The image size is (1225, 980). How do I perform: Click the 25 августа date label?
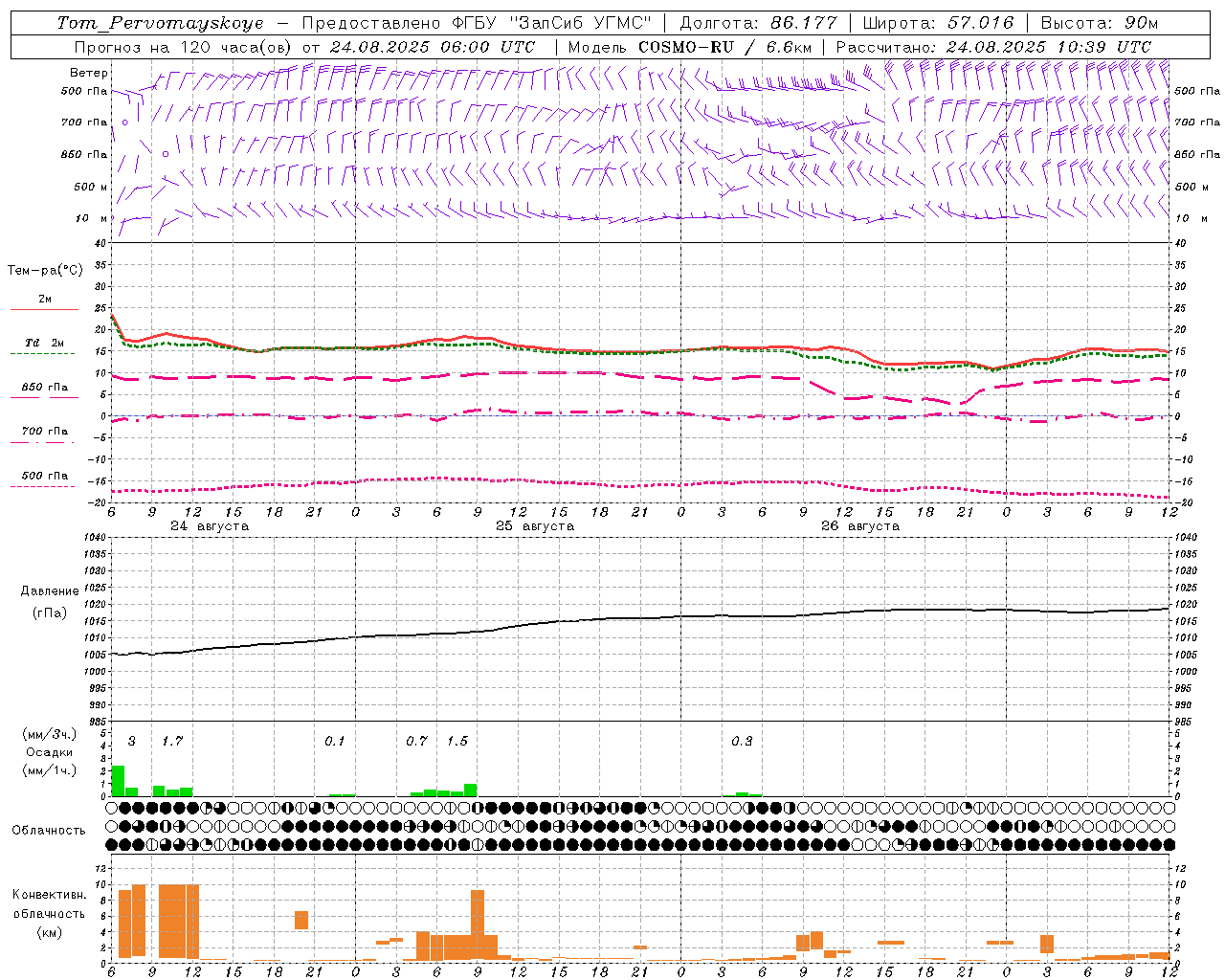click(x=535, y=526)
